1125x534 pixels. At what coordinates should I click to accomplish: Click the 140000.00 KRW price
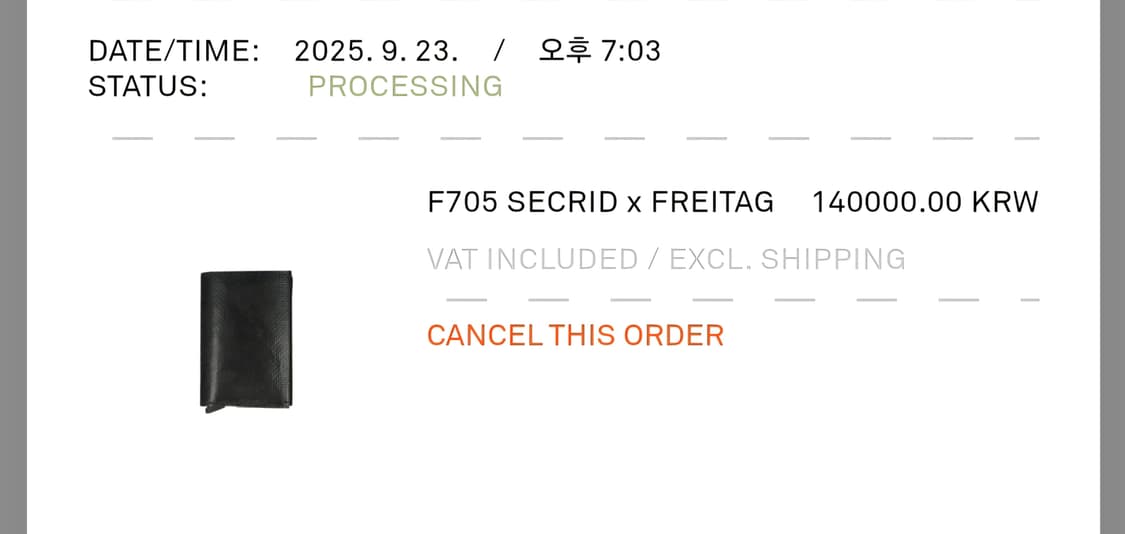click(925, 202)
